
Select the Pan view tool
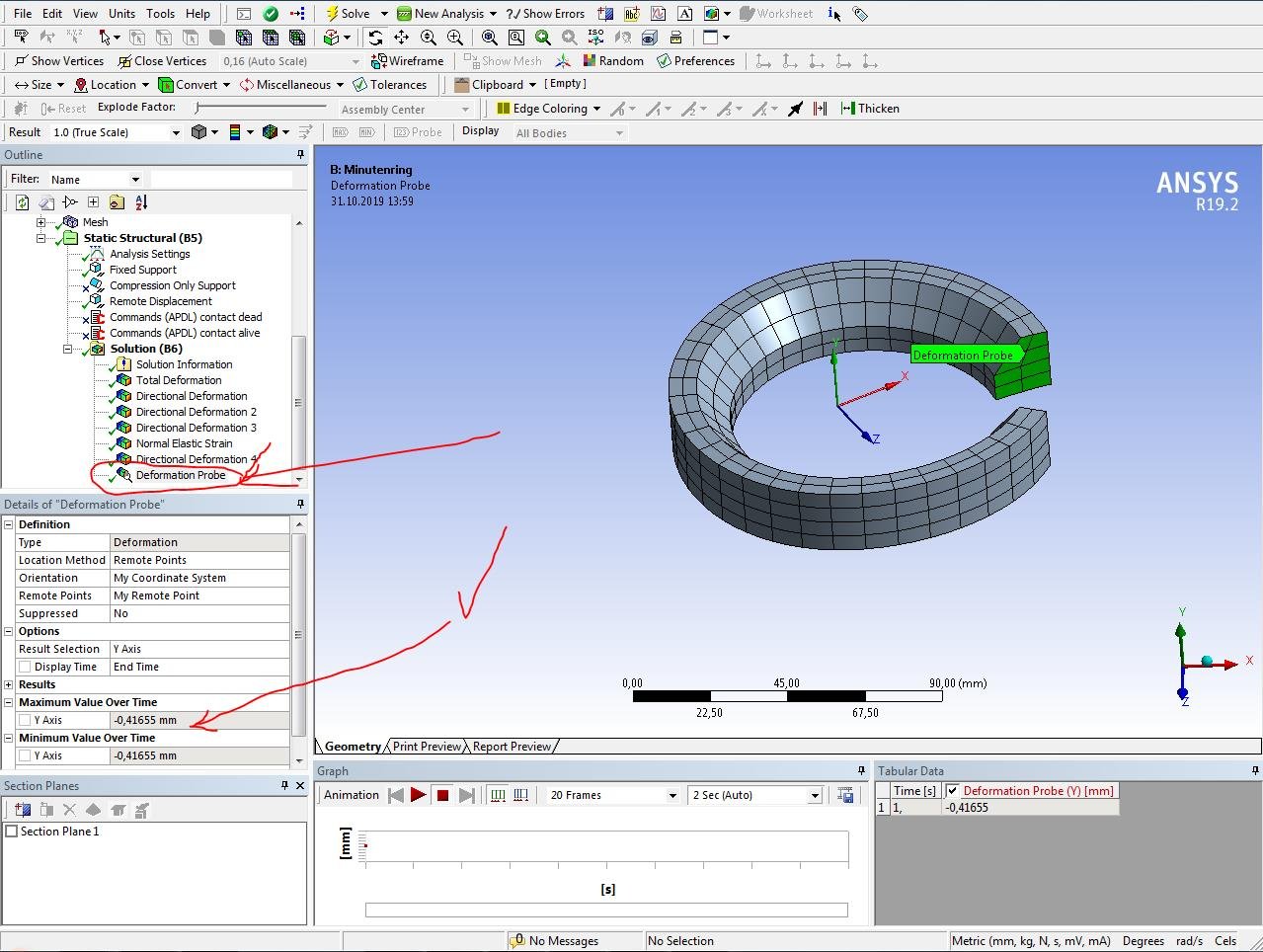click(402, 38)
